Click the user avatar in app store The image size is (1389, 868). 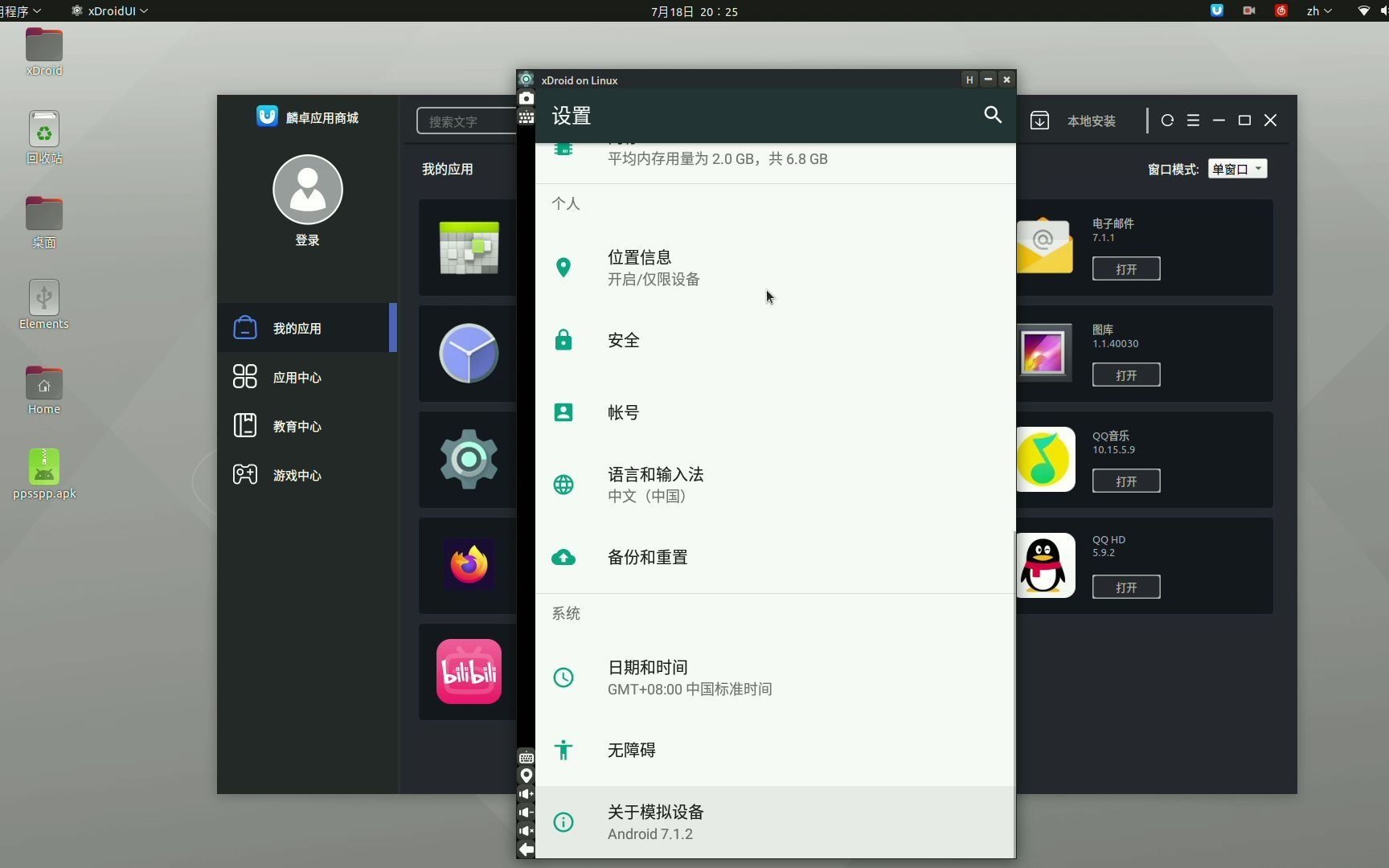[308, 190]
